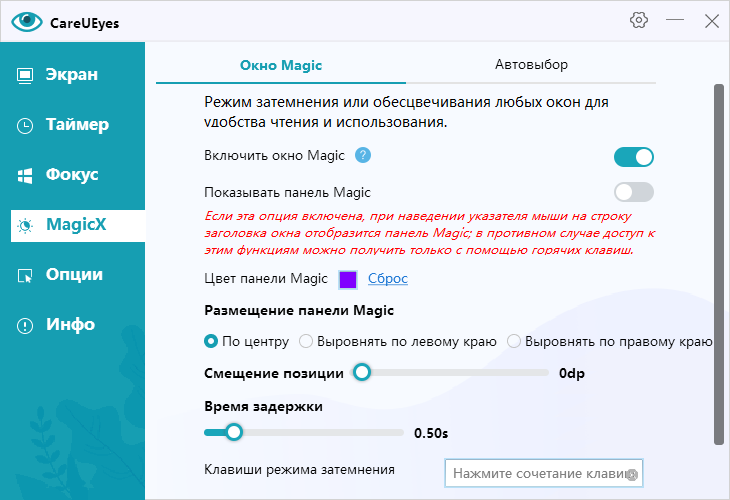Choose Выровнять по левому краю

[x=306, y=341]
